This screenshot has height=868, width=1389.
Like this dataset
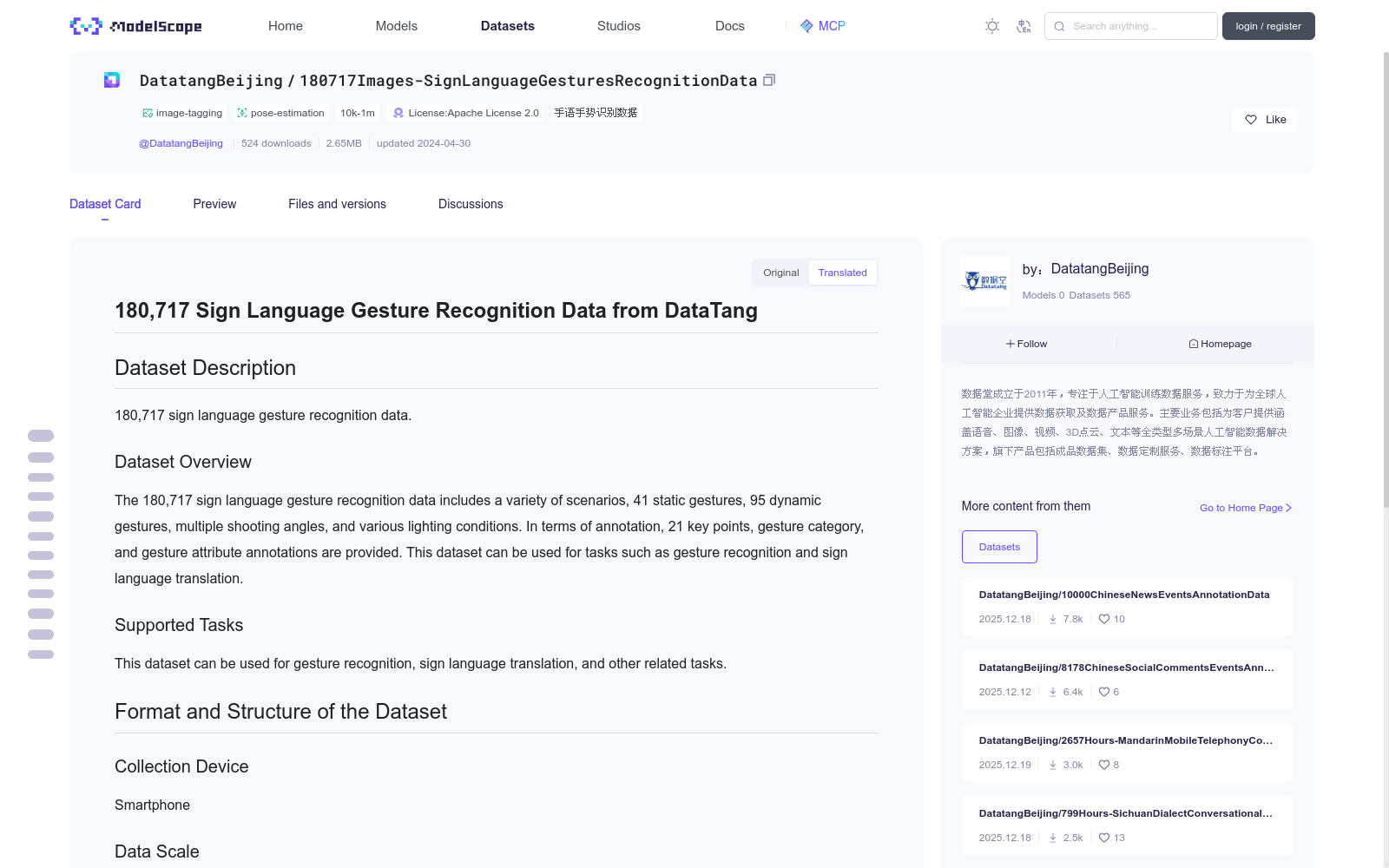(x=1264, y=120)
